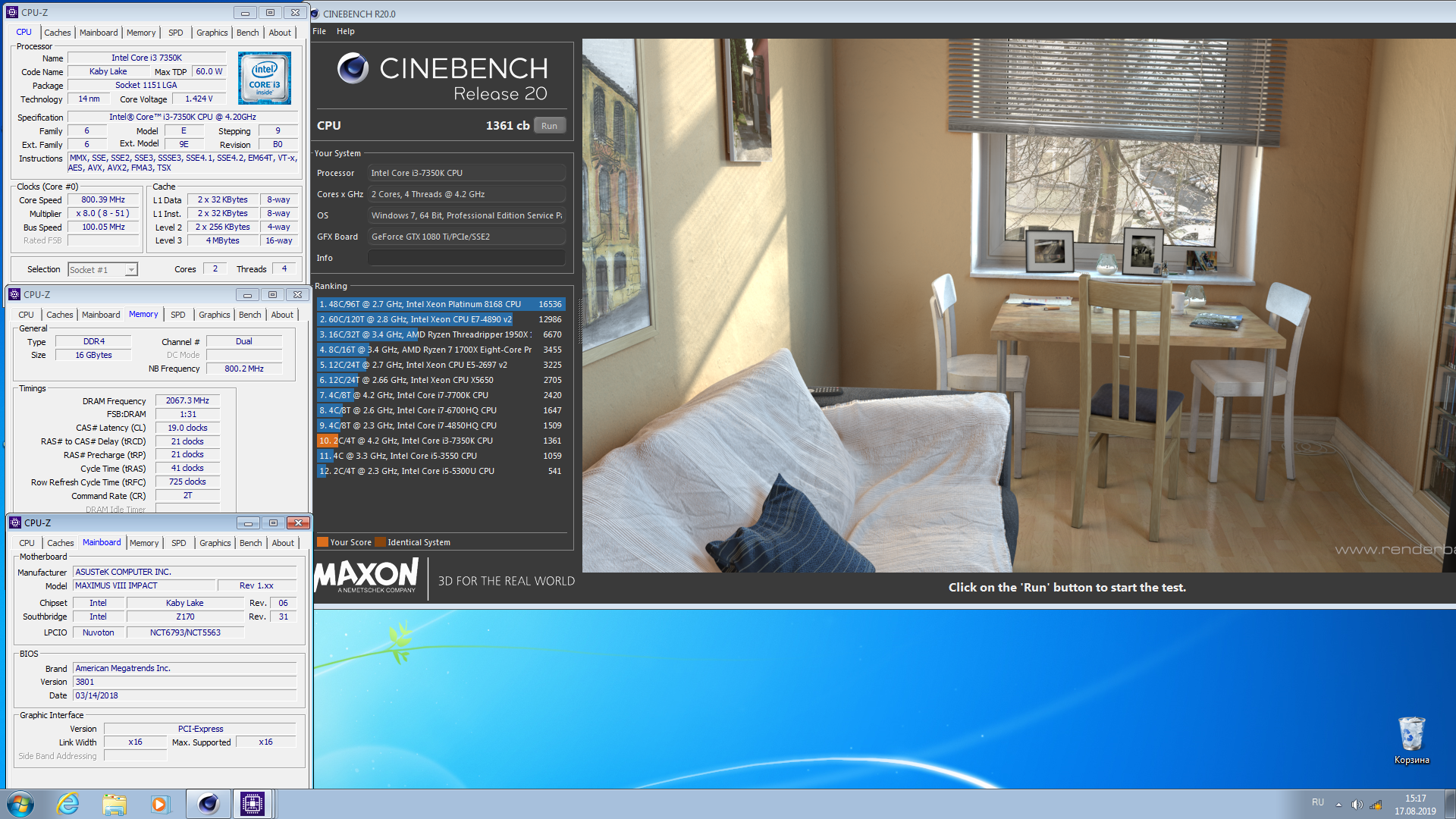Click the 1361 cb CPU score value

507,126
